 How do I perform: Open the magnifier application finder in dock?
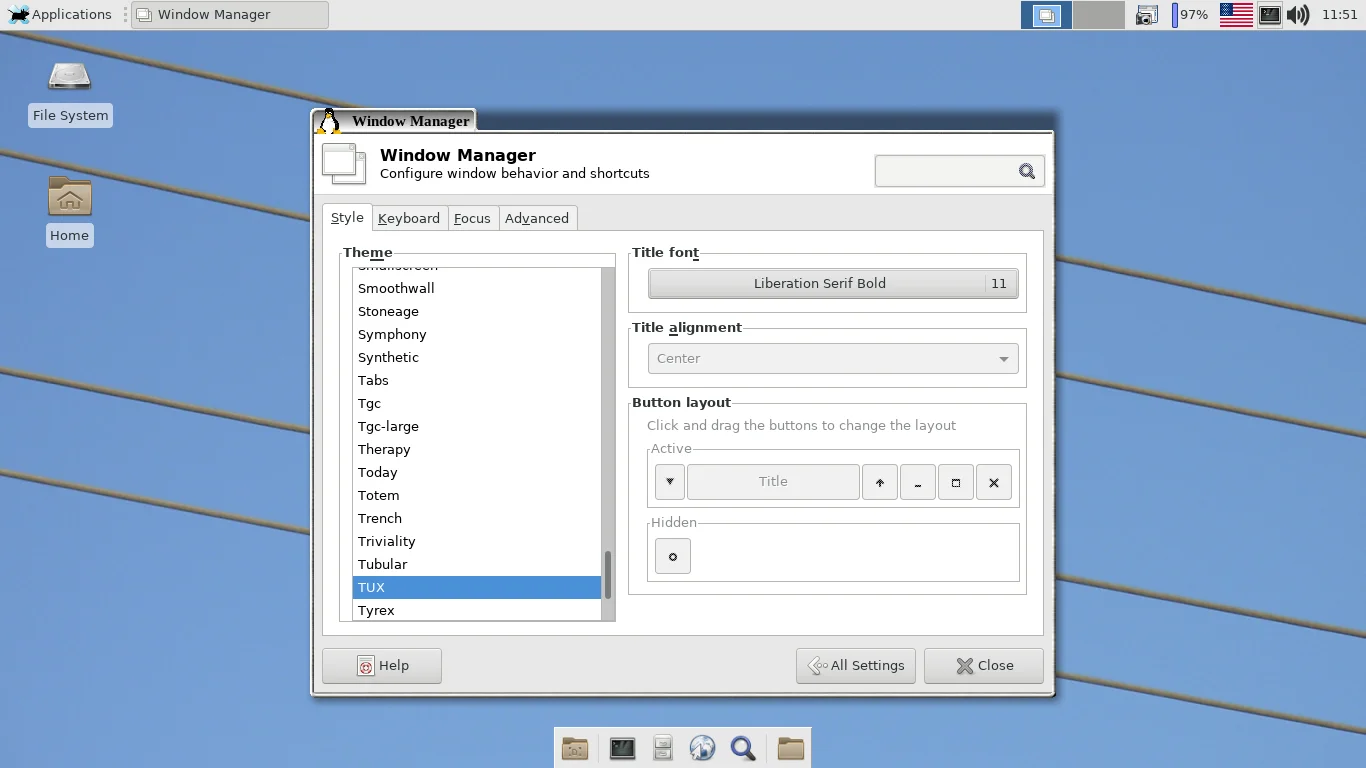point(743,748)
